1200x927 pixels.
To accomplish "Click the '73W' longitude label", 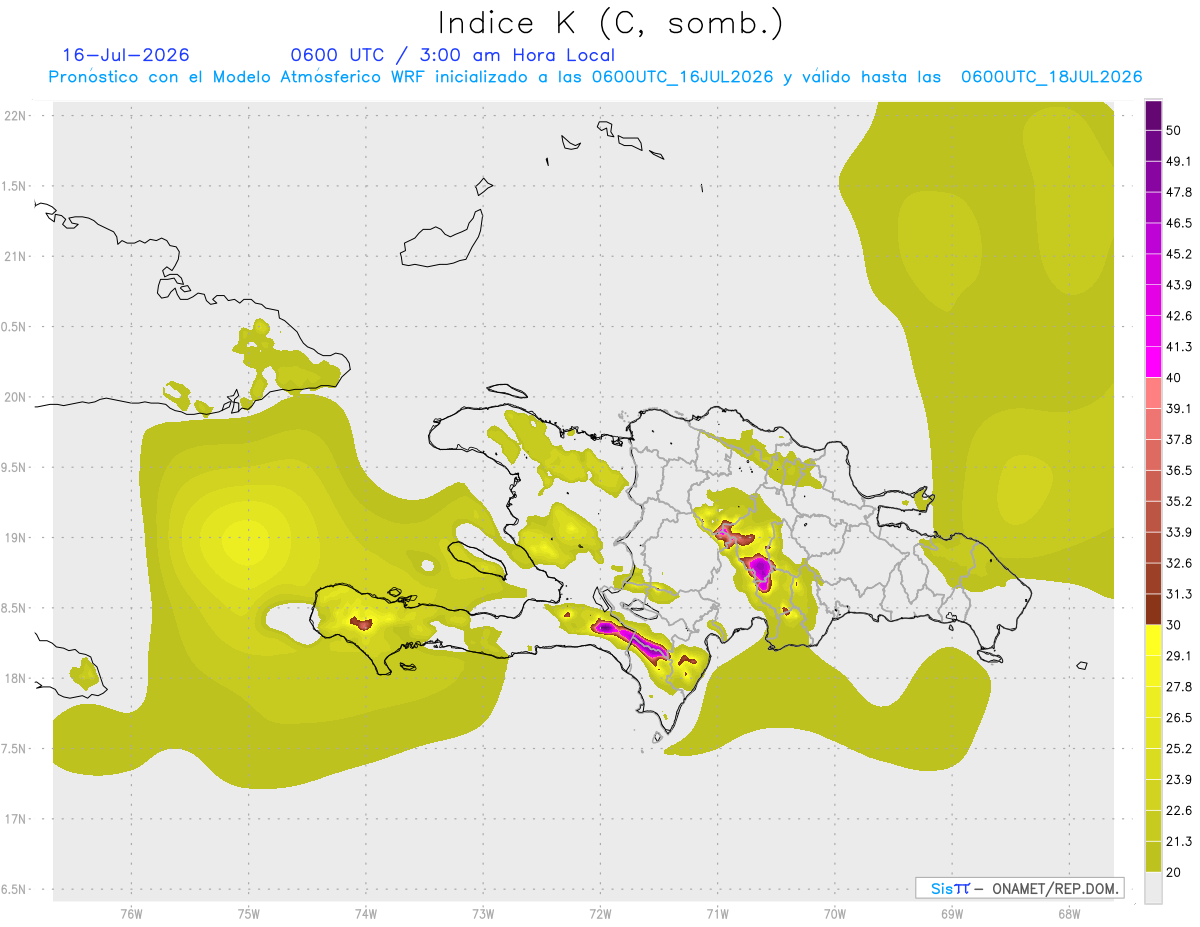I will (x=483, y=914).
